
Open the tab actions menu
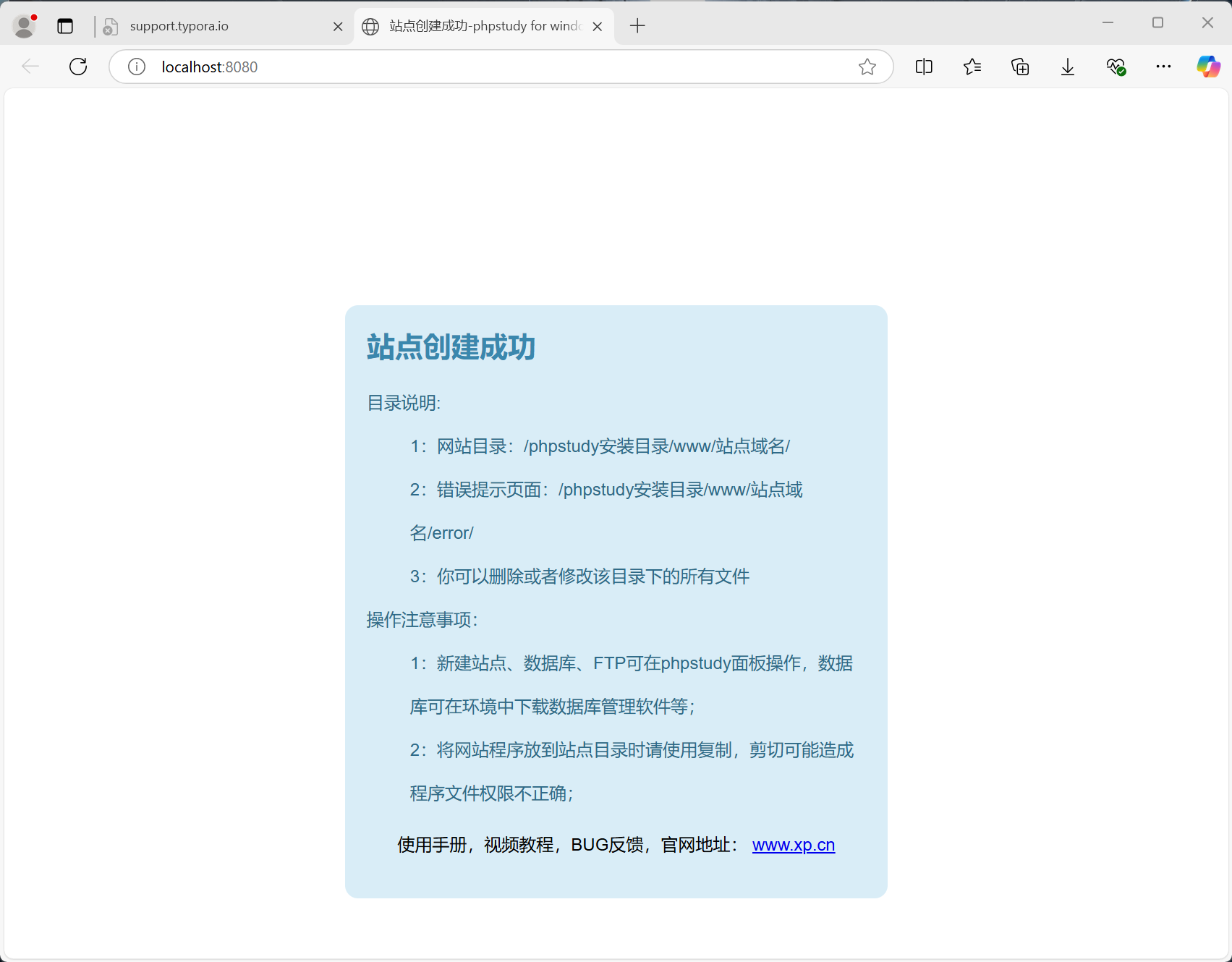pos(64,25)
